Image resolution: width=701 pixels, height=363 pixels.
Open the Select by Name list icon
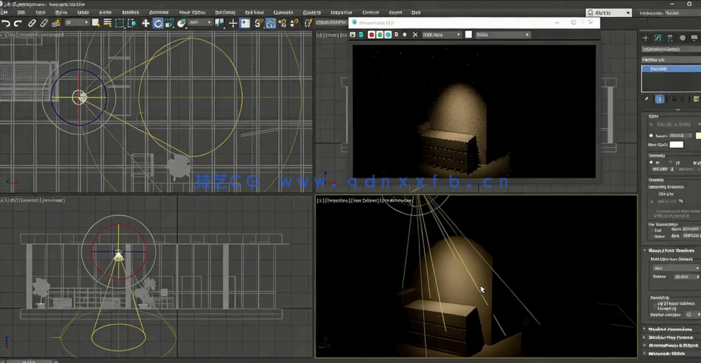(107, 23)
